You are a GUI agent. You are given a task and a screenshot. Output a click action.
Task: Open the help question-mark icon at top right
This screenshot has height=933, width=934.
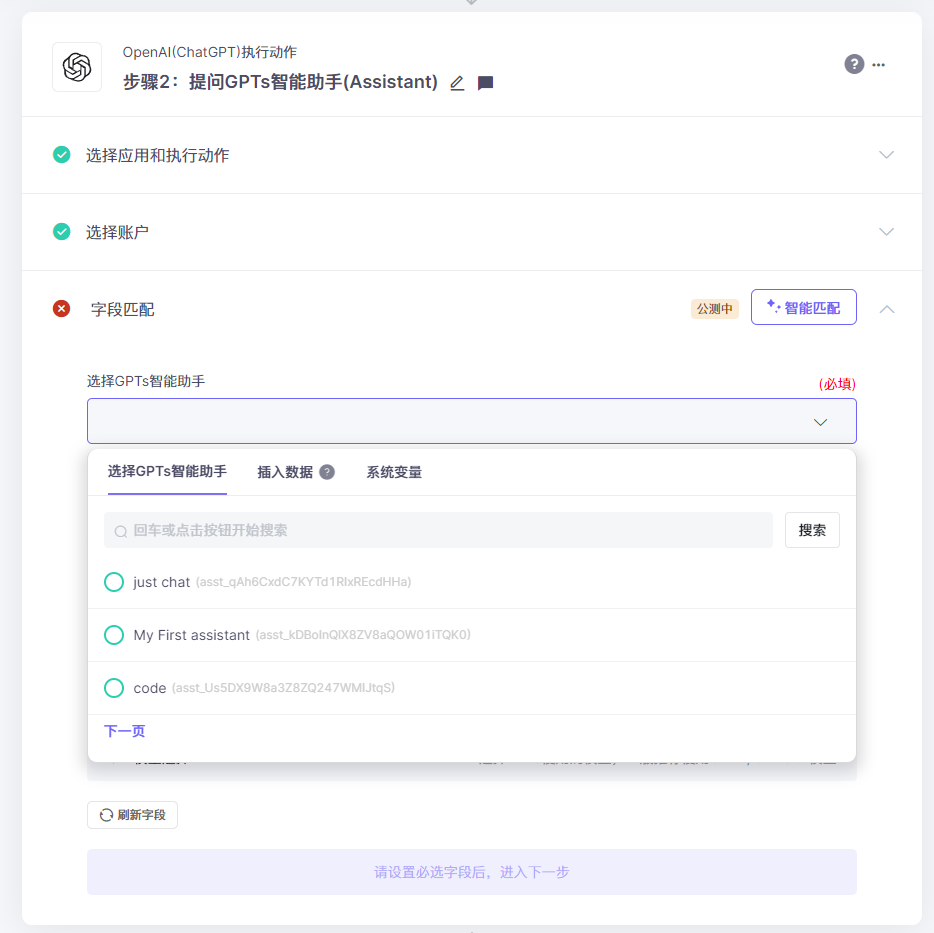(x=854, y=64)
